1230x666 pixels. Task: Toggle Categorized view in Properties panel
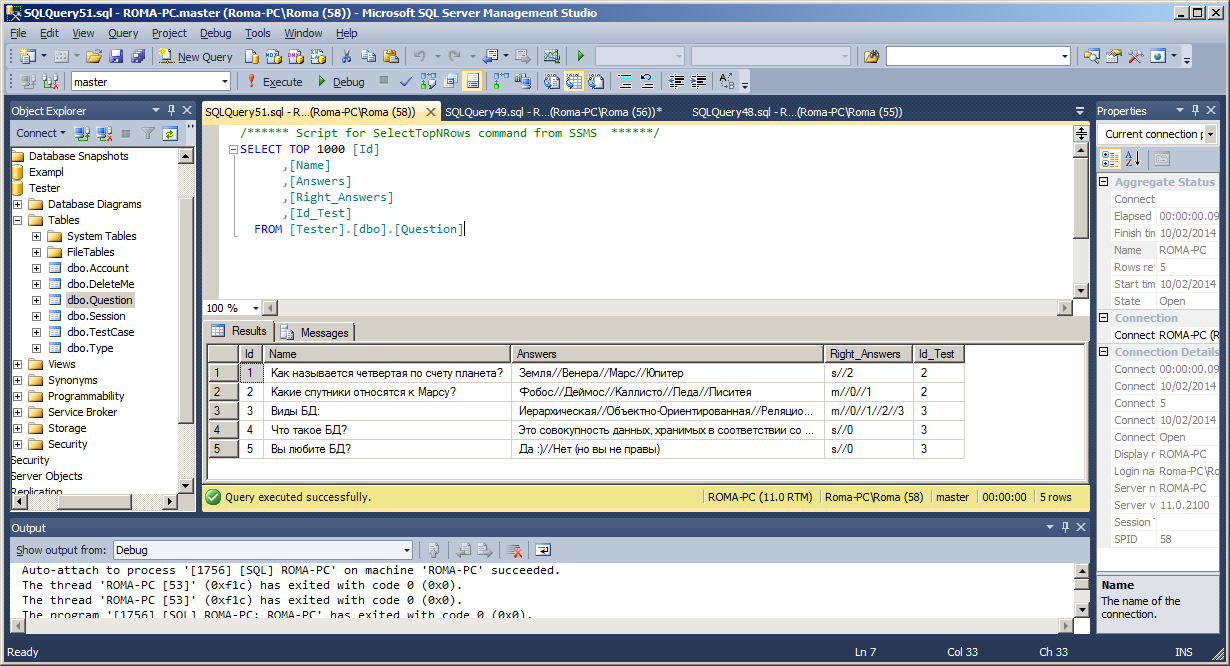[x=1111, y=158]
